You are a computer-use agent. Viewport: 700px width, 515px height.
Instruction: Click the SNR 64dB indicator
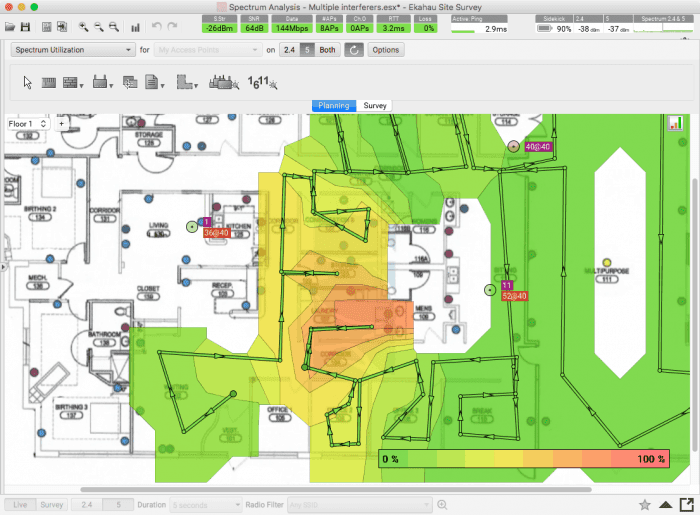coord(254,24)
